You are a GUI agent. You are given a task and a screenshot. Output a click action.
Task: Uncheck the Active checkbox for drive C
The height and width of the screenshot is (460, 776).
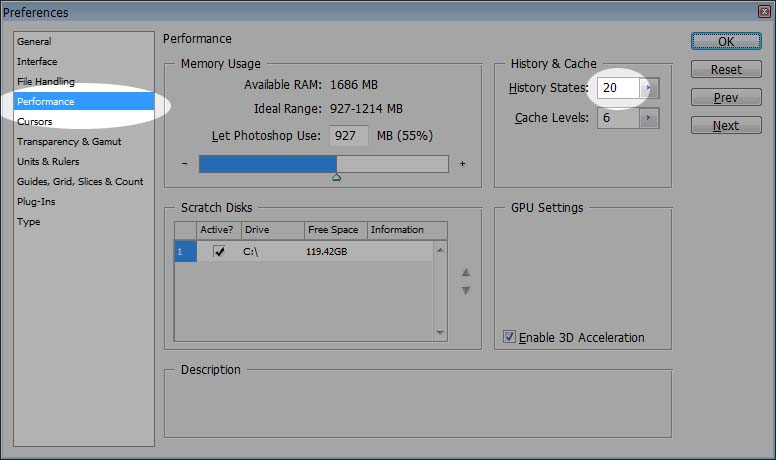[x=219, y=251]
